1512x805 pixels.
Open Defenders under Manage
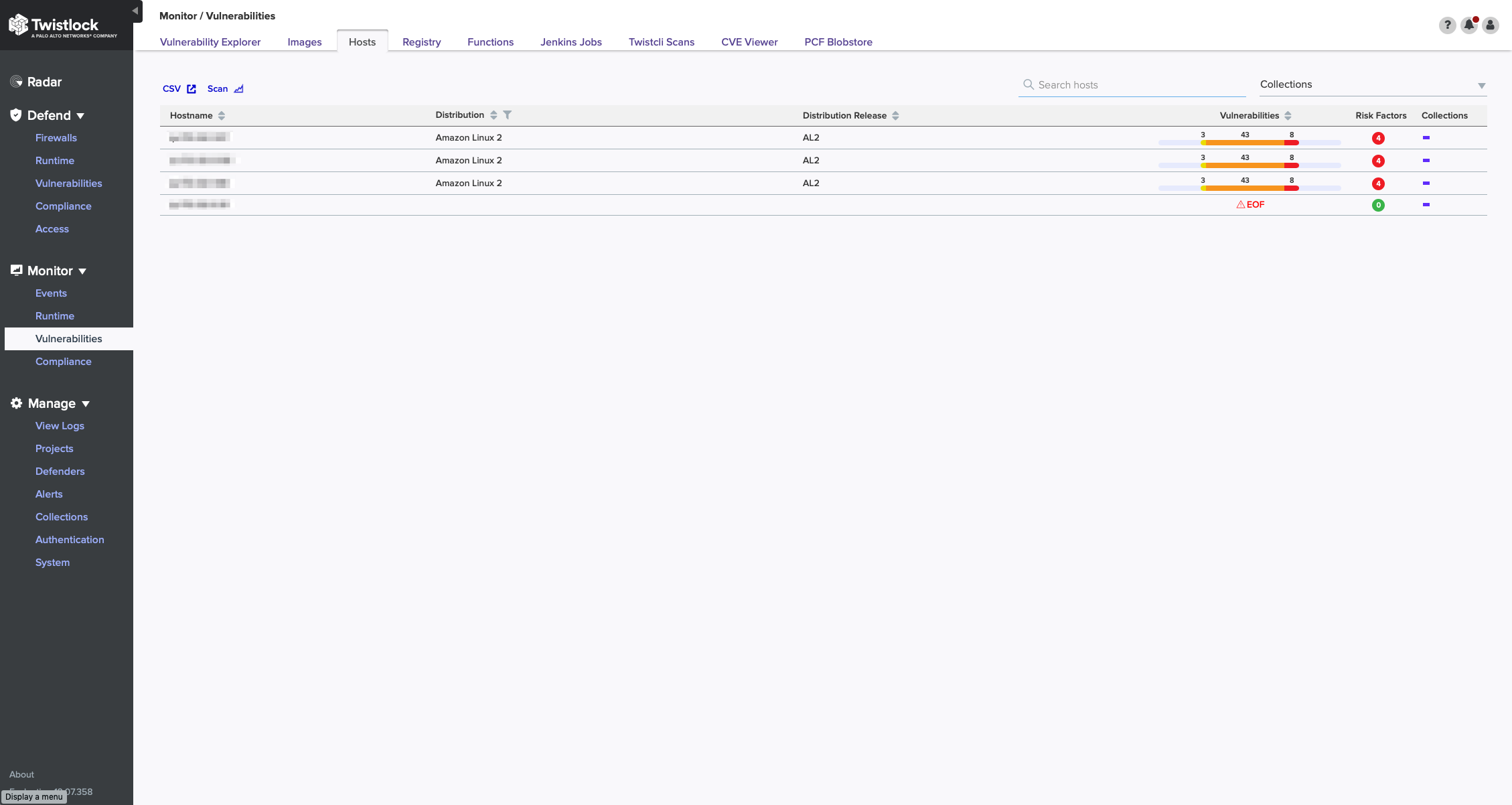click(60, 471)
